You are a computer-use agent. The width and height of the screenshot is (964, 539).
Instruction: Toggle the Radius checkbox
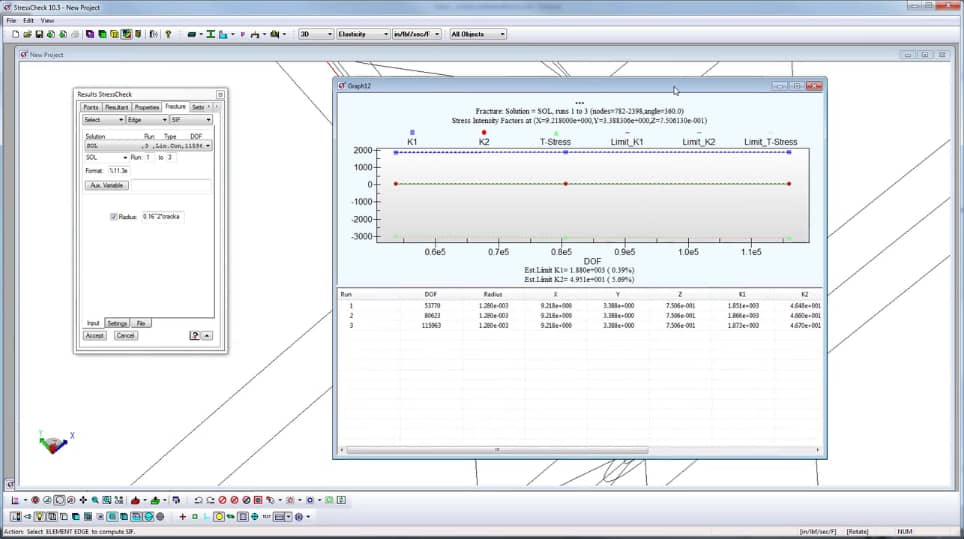[x=113, y=217]
